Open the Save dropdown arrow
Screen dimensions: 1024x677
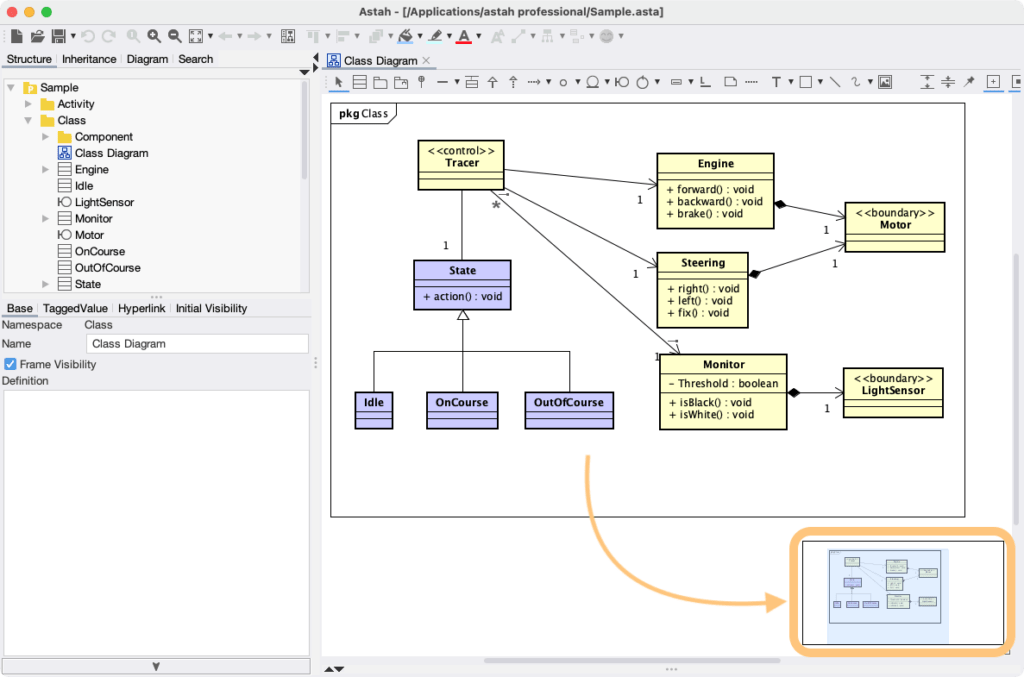pos(73,36)
